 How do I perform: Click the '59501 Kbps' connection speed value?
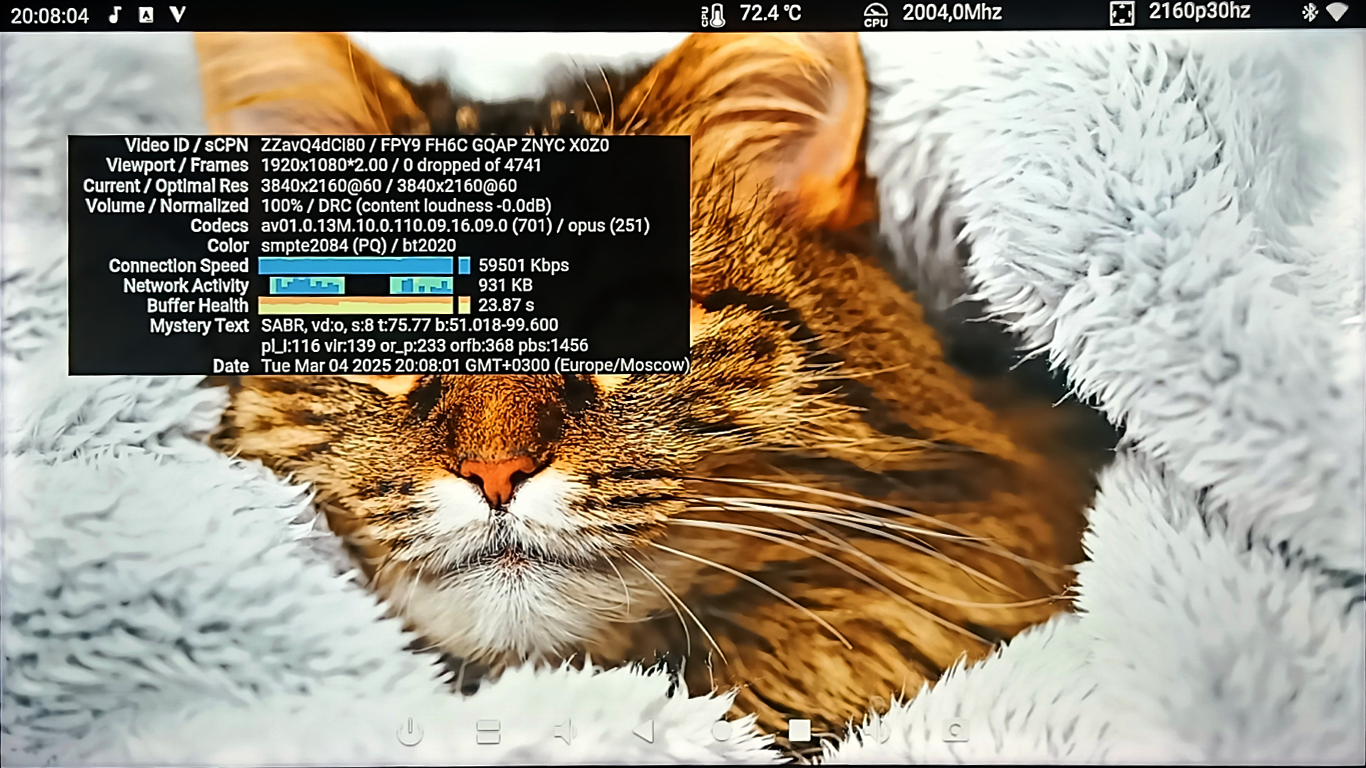(524, 265)
